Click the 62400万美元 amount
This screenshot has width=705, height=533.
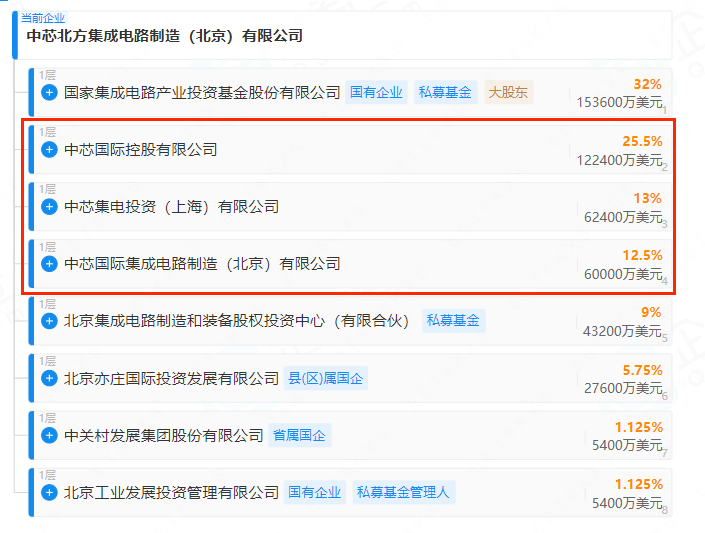[623, 217]
